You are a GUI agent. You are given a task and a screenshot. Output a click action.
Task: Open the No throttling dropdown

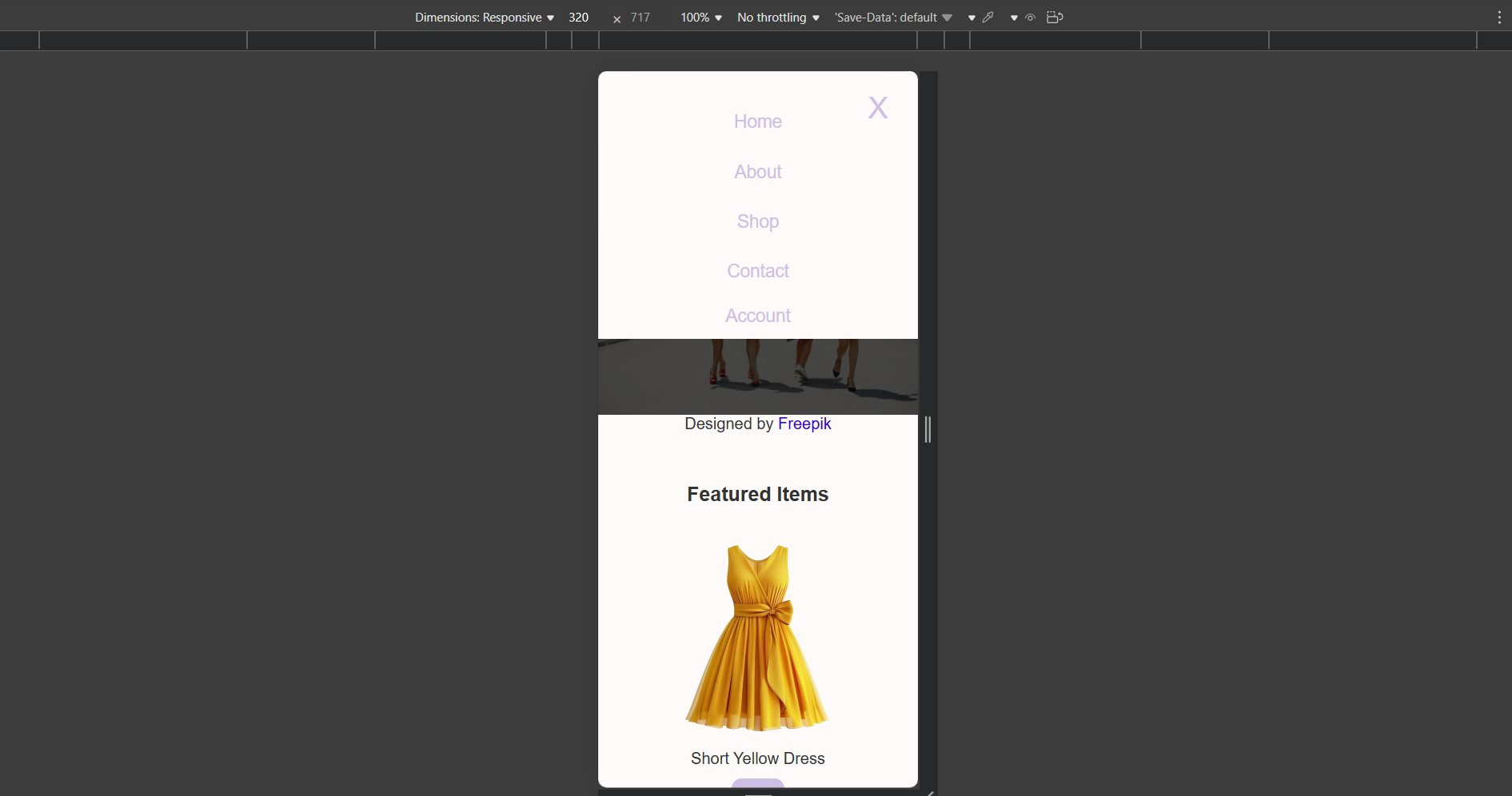tap(777, 18)
